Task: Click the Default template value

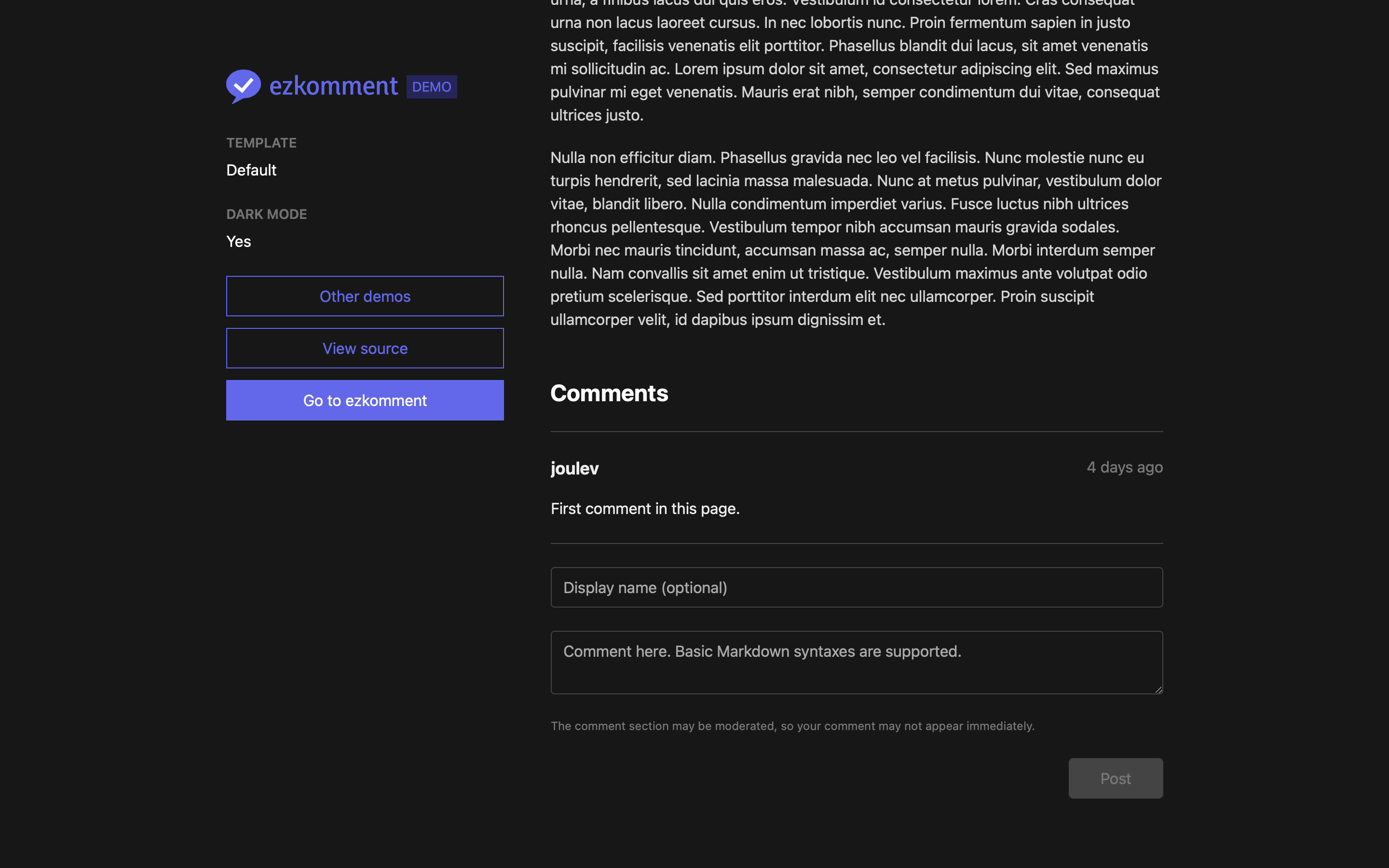Action: point(251,170)
